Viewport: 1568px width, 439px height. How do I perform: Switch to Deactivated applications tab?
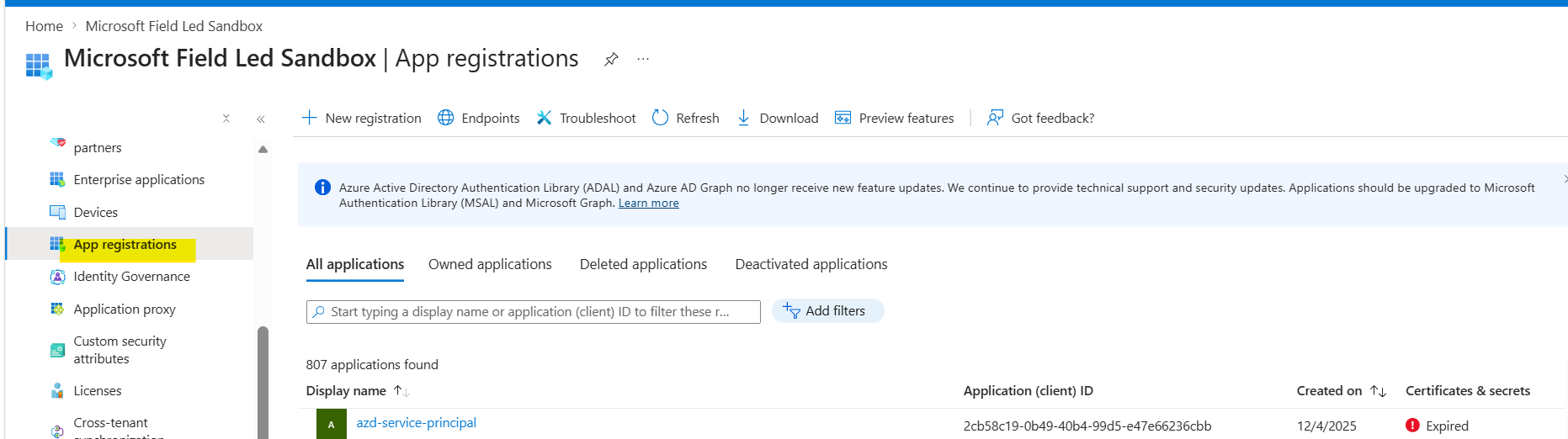tap(811, 264)
